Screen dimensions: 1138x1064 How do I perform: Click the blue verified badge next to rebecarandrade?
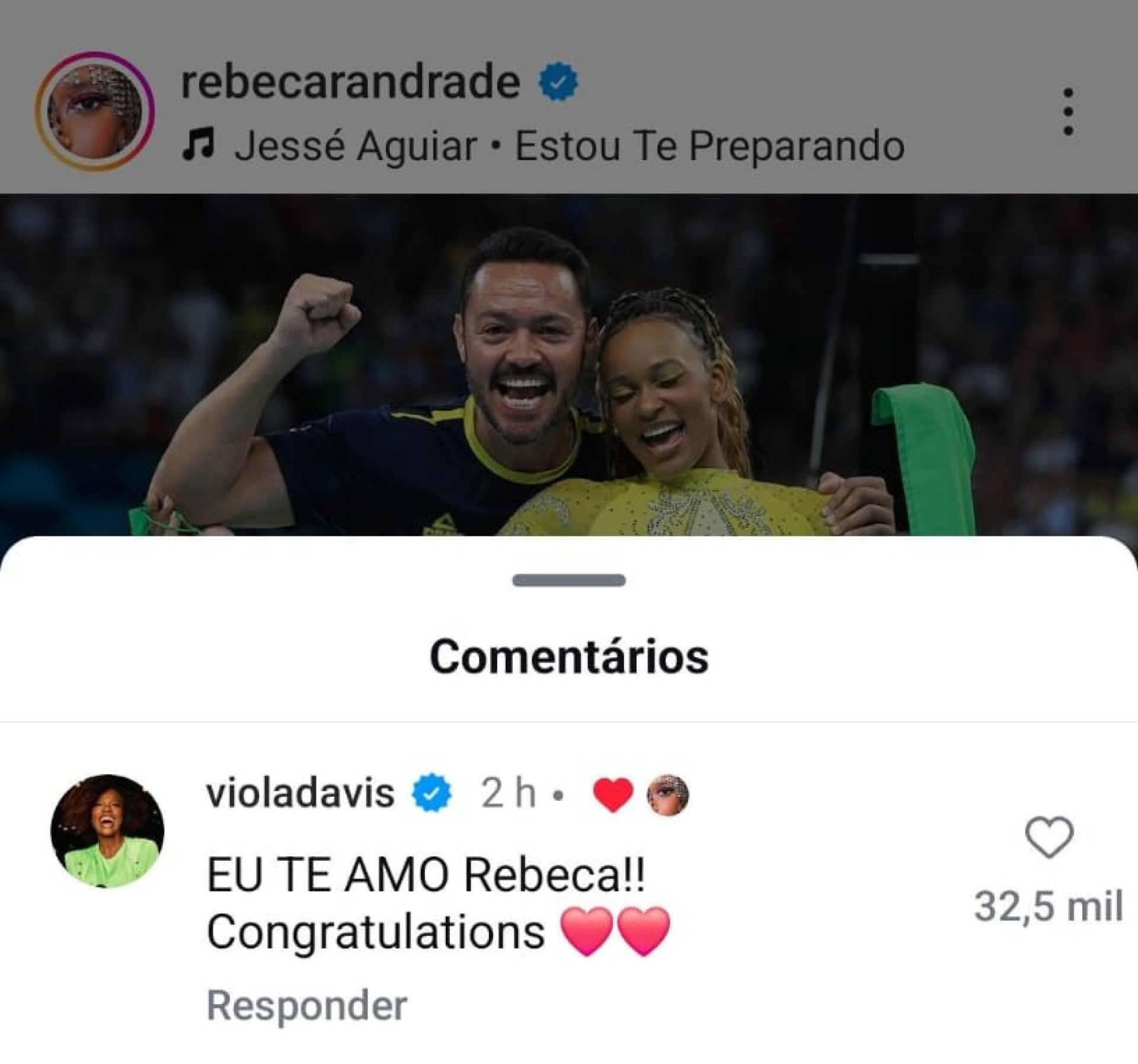tap(558, 82)
